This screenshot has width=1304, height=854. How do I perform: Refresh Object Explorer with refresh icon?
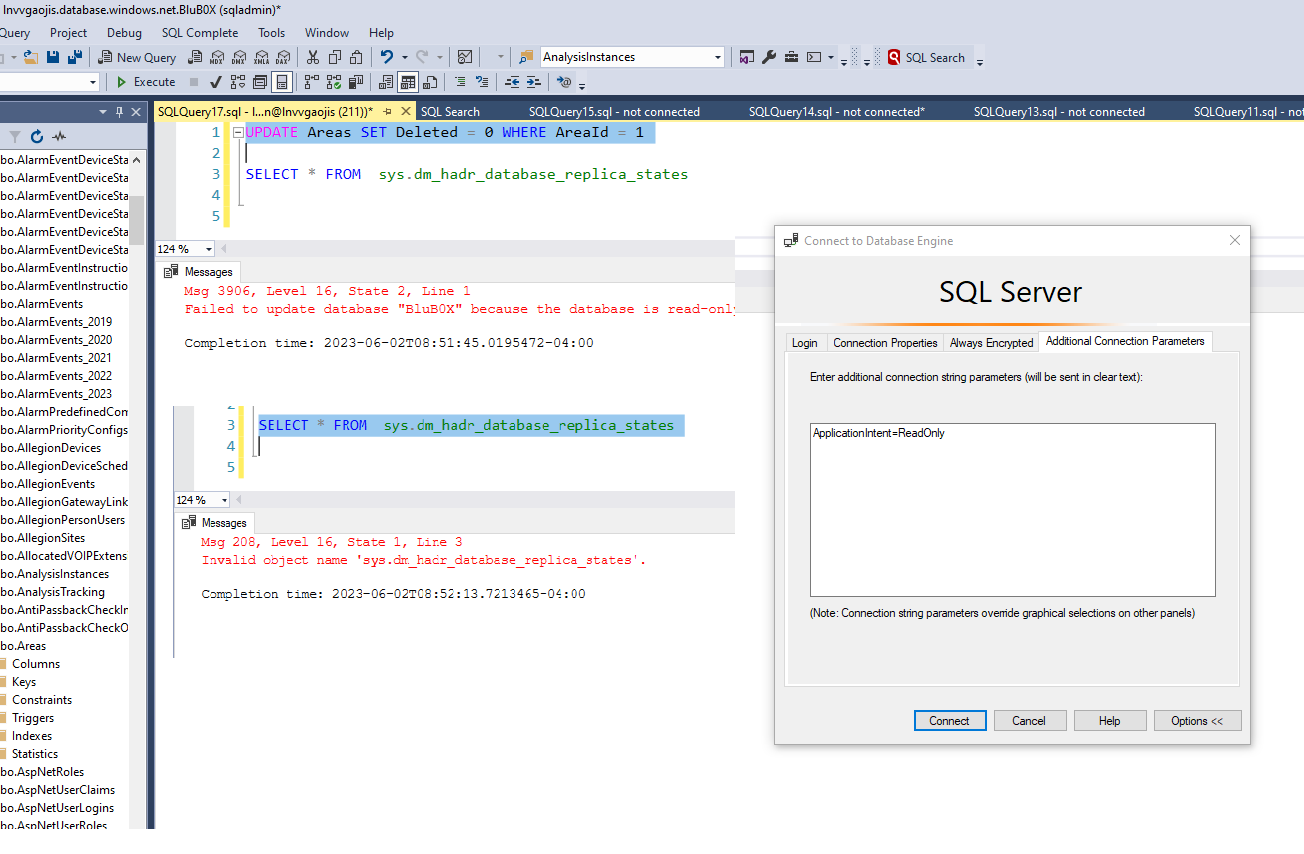(37, 136)
